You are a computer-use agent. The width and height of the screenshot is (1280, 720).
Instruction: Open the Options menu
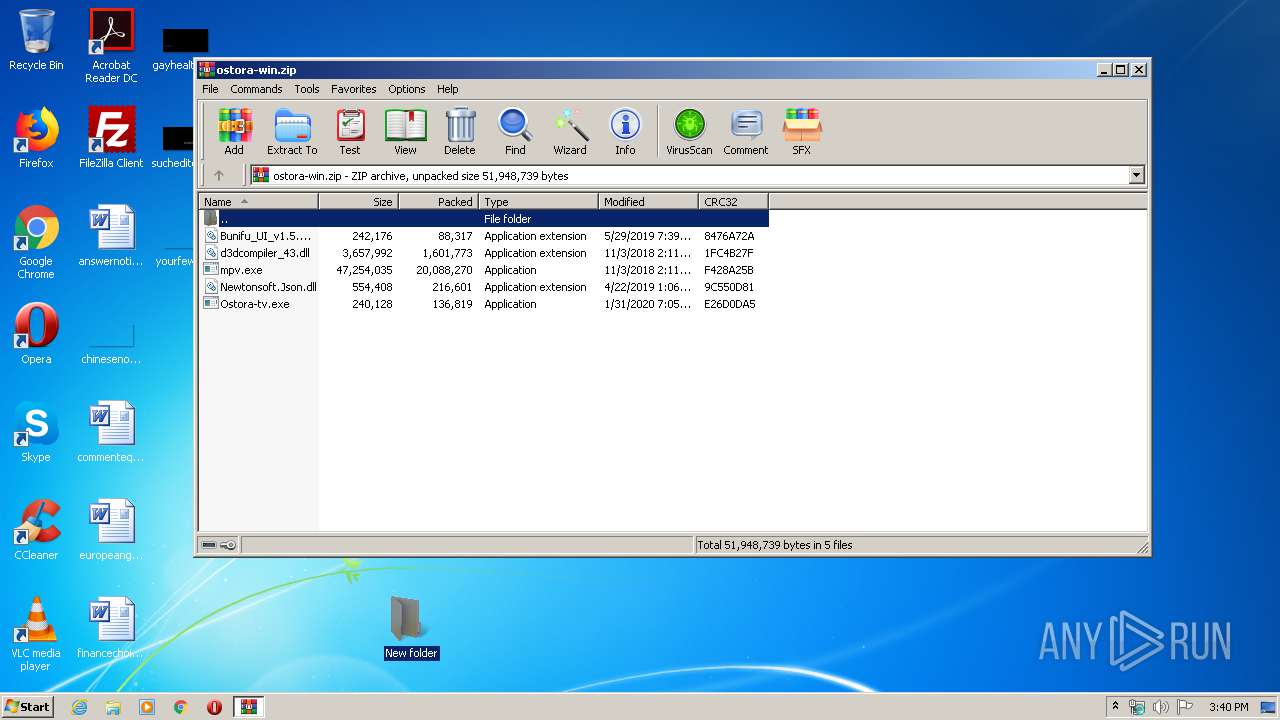click(x=407, y=89)
